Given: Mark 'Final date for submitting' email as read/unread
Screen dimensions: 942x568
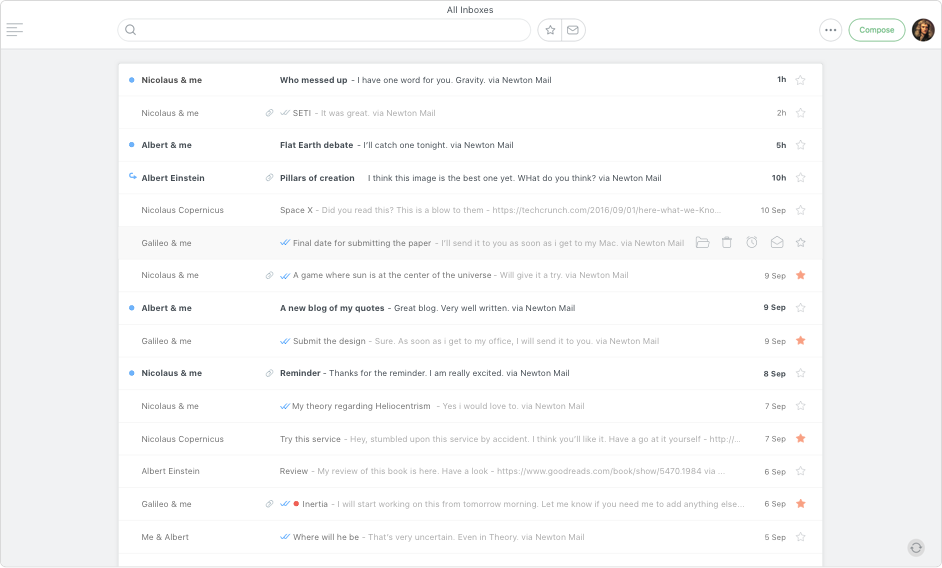Looking at the screenshot, I should point(776,243).
